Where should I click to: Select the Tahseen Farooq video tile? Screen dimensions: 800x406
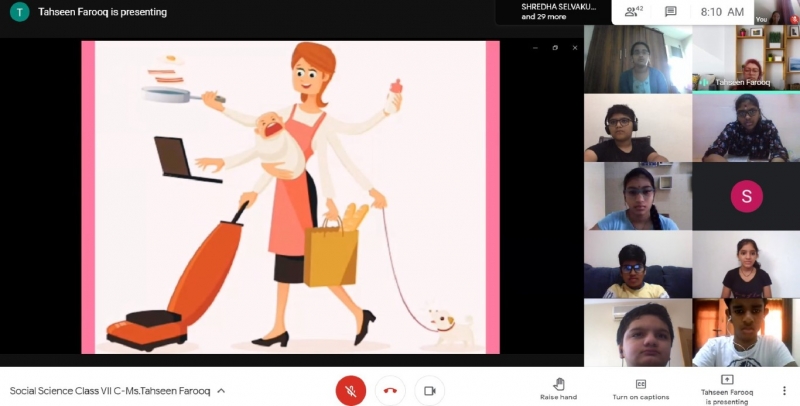(x=745, y=59)
